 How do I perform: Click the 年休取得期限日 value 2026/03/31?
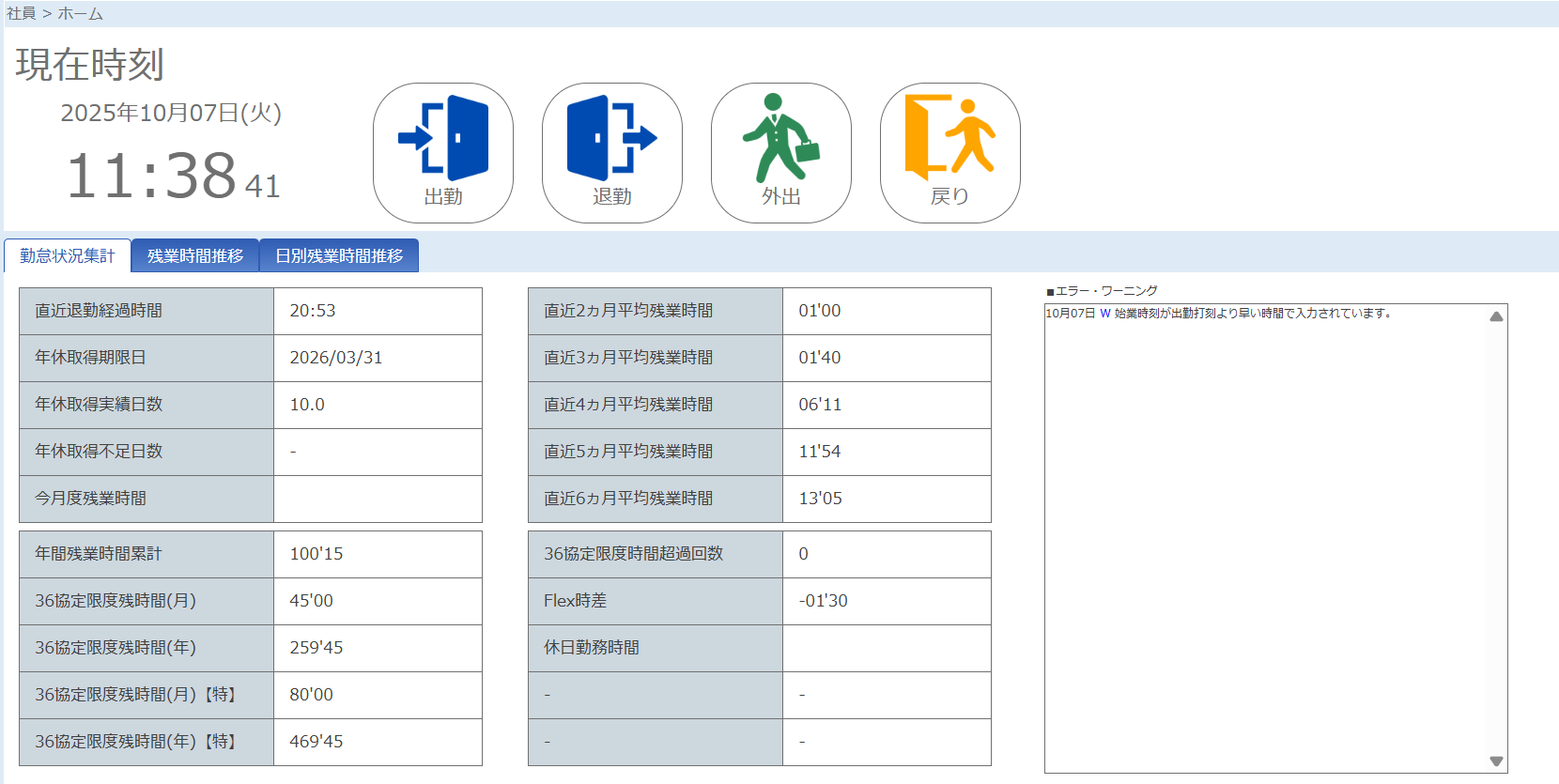tap(336, 358)
